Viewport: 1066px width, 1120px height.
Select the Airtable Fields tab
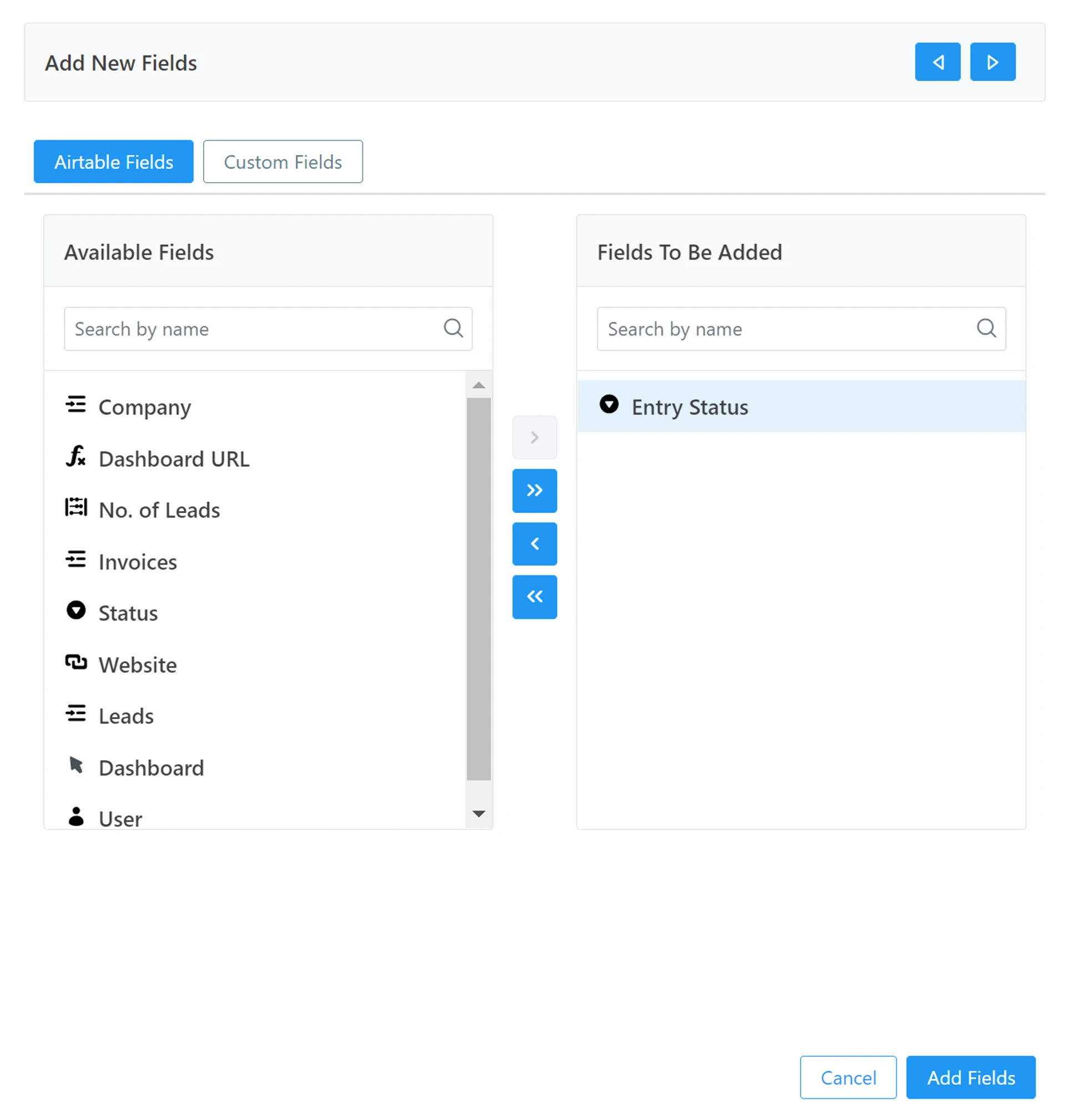(114, 162)
